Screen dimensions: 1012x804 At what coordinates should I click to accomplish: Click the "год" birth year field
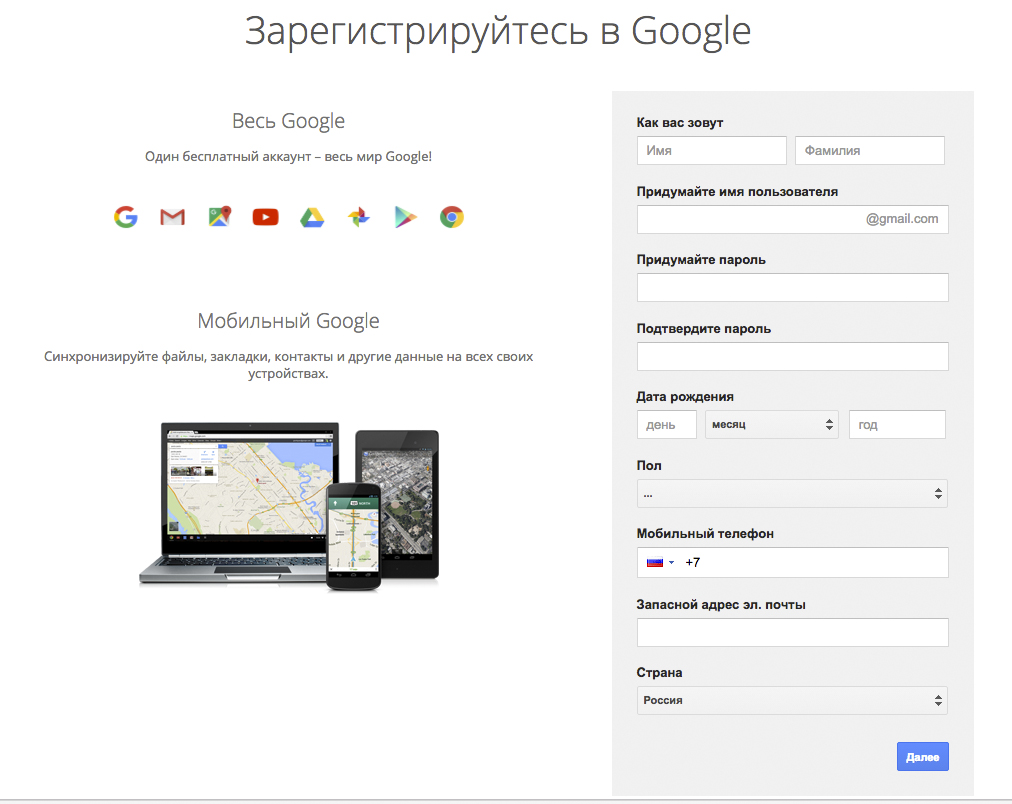(896, 425)
